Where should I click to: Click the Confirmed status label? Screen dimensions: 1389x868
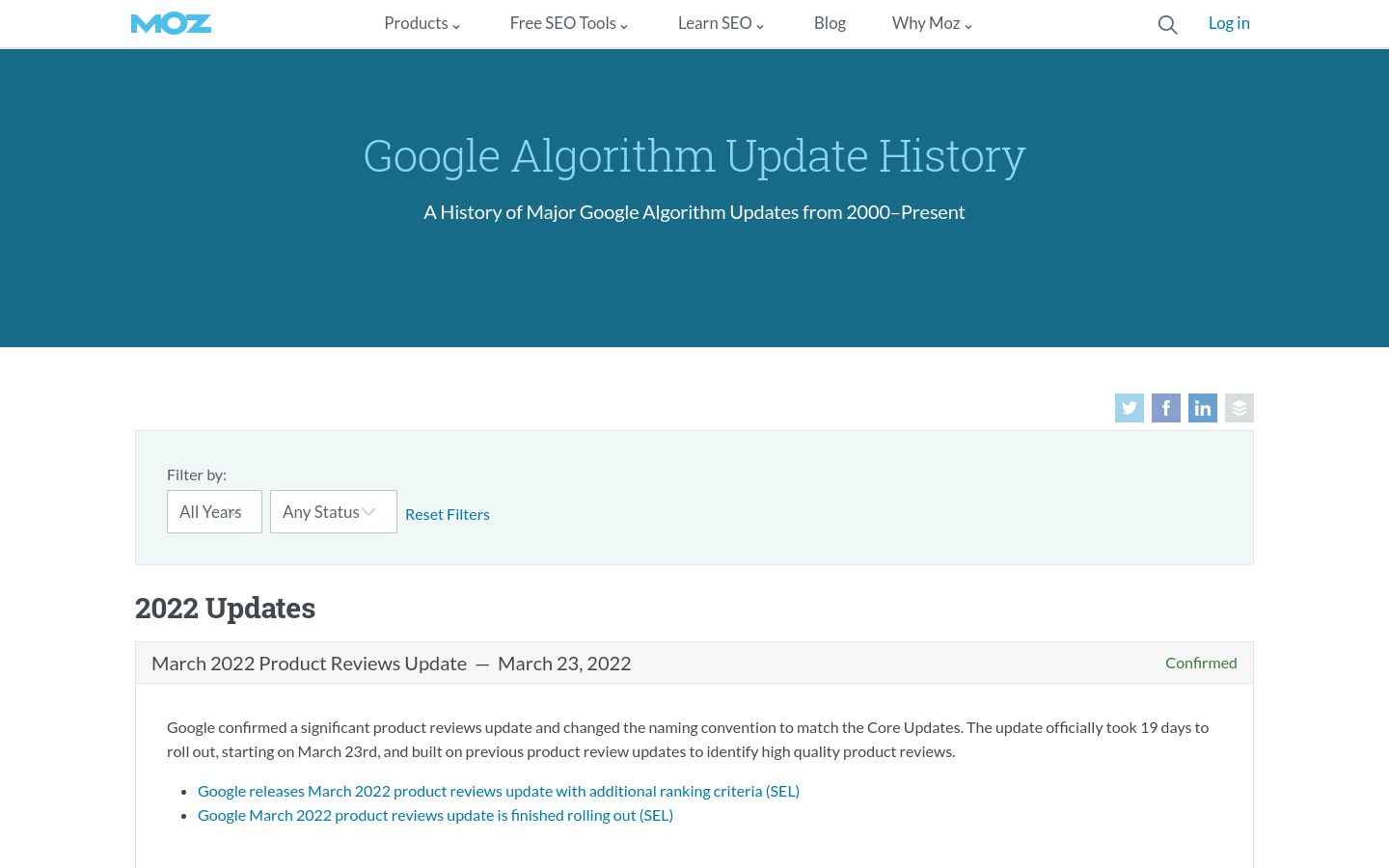click(x=1200, y=663)
